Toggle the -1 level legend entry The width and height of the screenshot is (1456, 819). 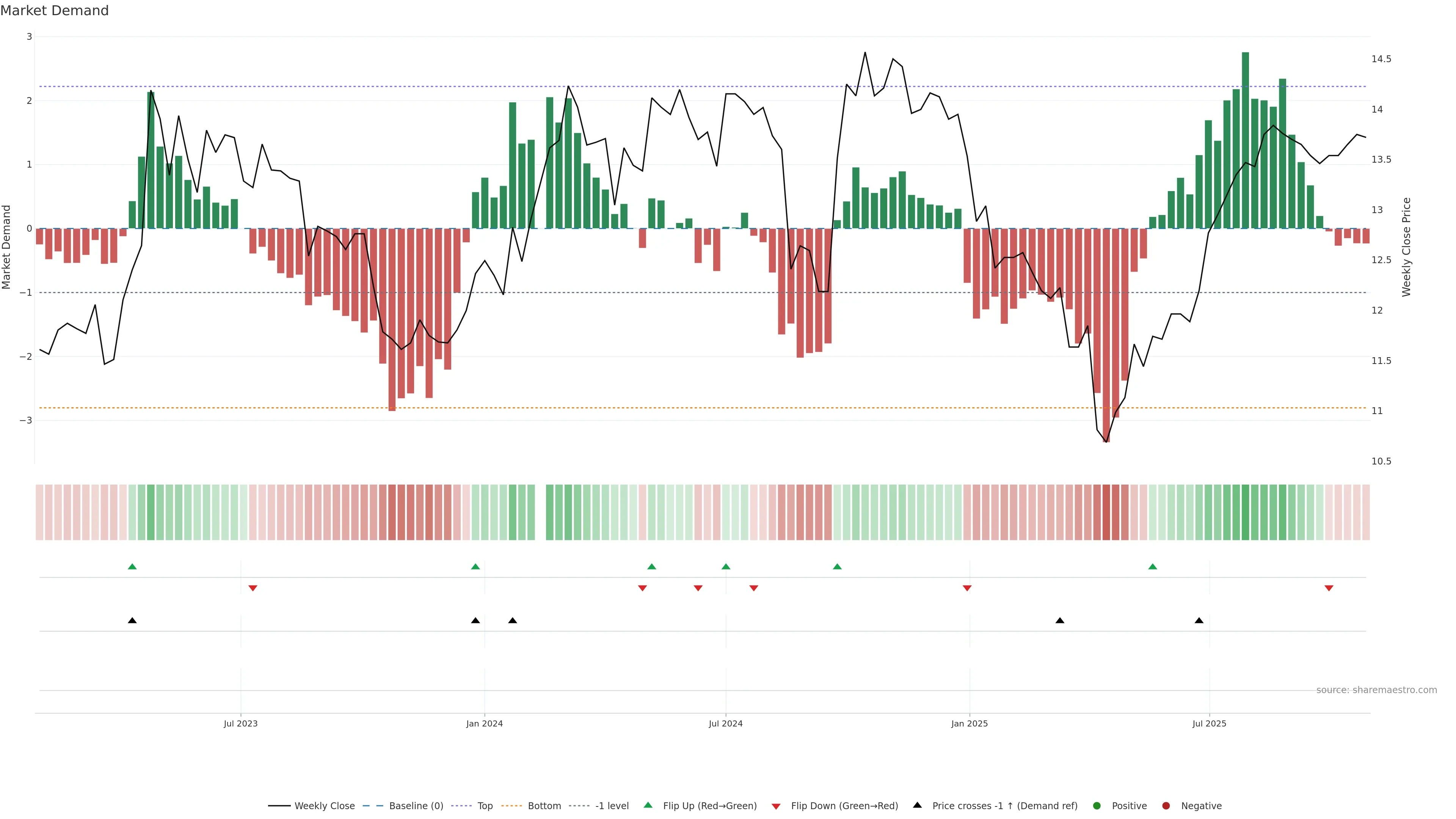[x=612, y=805]
